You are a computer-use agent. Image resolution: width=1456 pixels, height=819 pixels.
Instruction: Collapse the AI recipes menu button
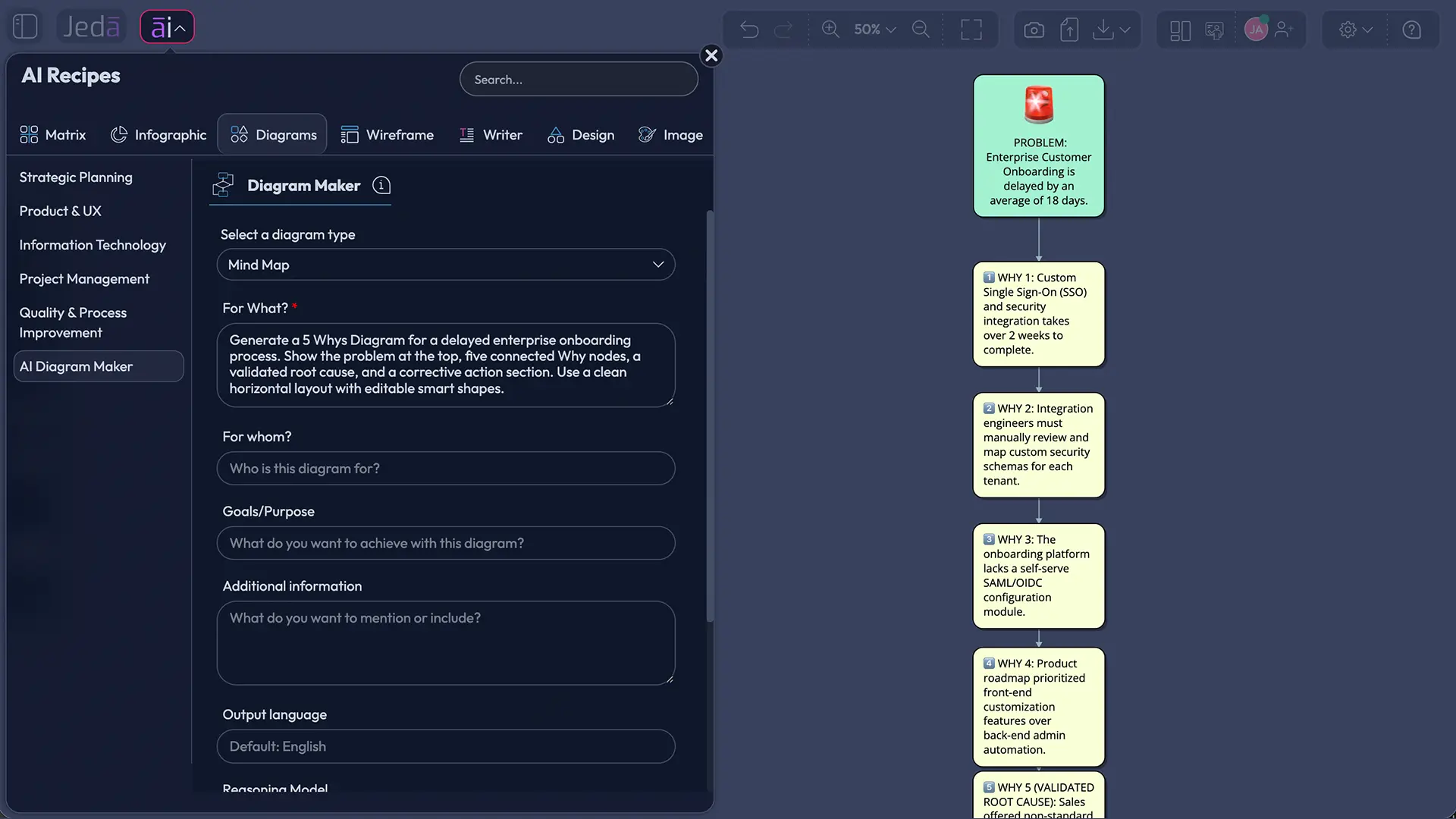click(168, 27)
